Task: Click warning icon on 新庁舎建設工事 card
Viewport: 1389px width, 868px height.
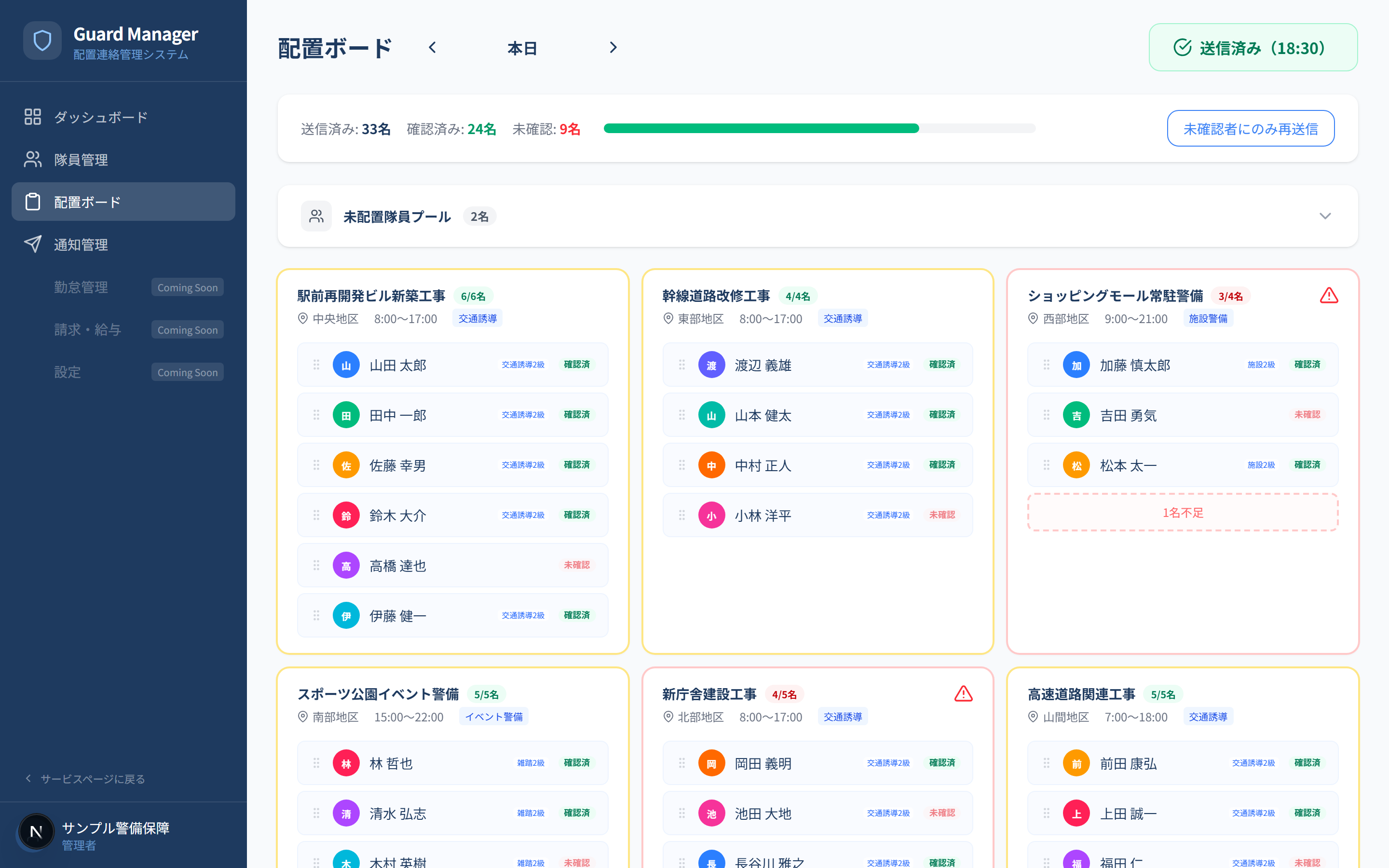Action: click(x=964, y=694)
